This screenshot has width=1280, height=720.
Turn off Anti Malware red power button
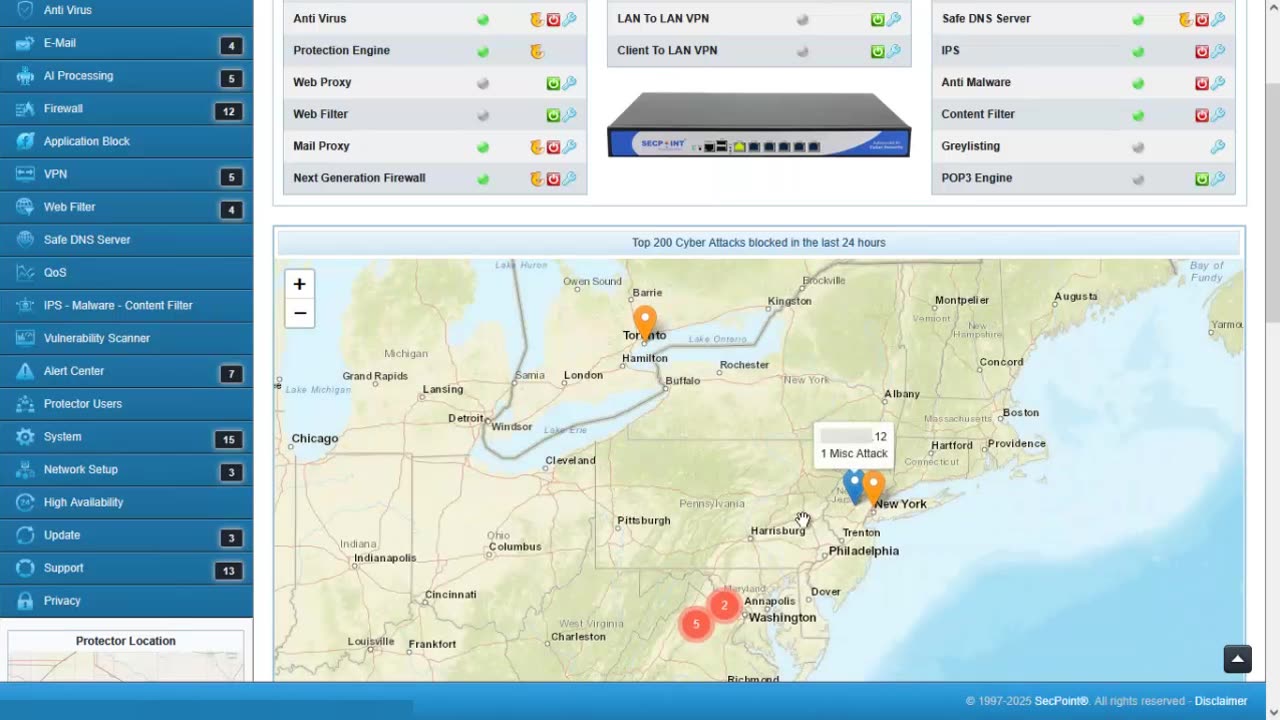tap(1202, 83)
